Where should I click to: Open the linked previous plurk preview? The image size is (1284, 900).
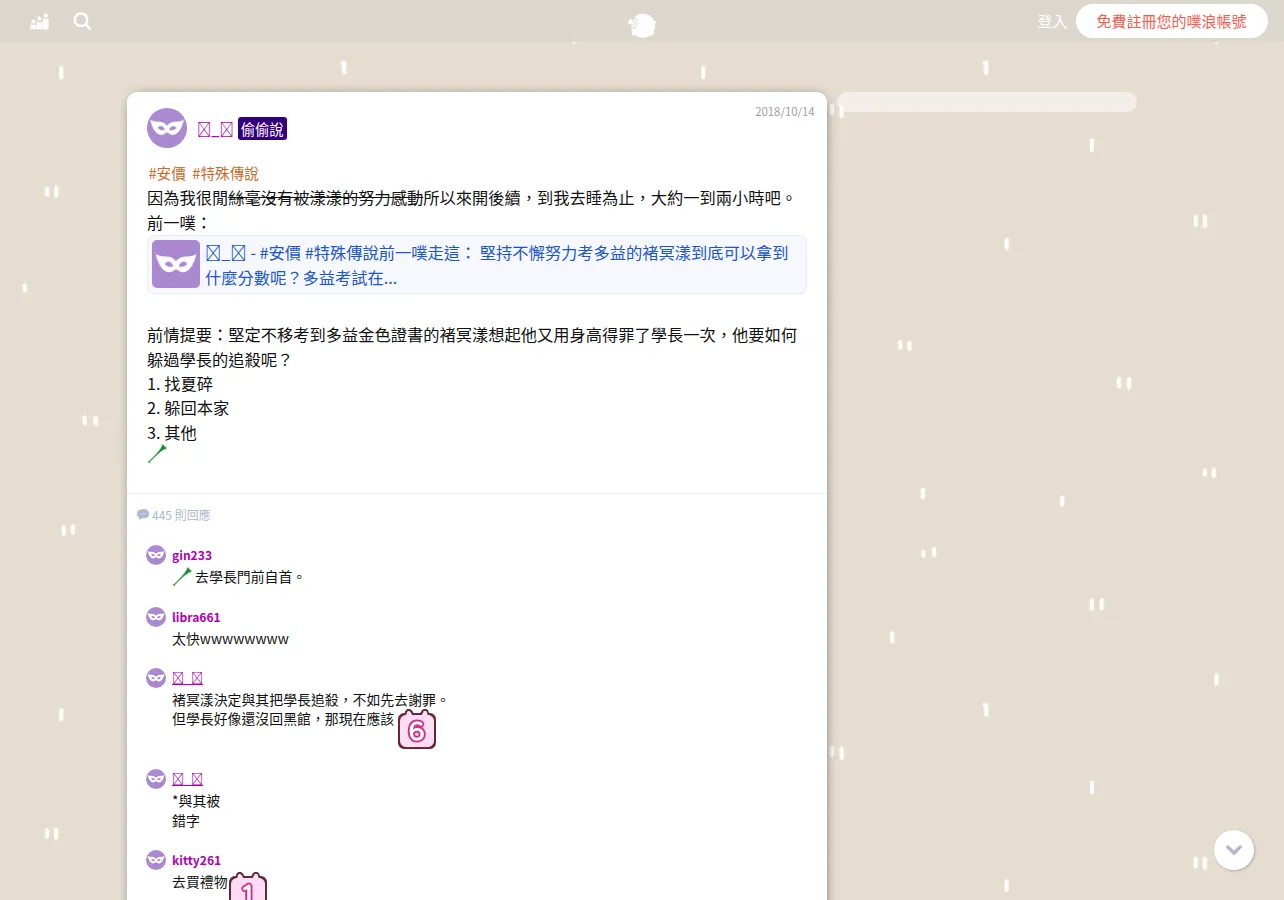pos(477,265)
